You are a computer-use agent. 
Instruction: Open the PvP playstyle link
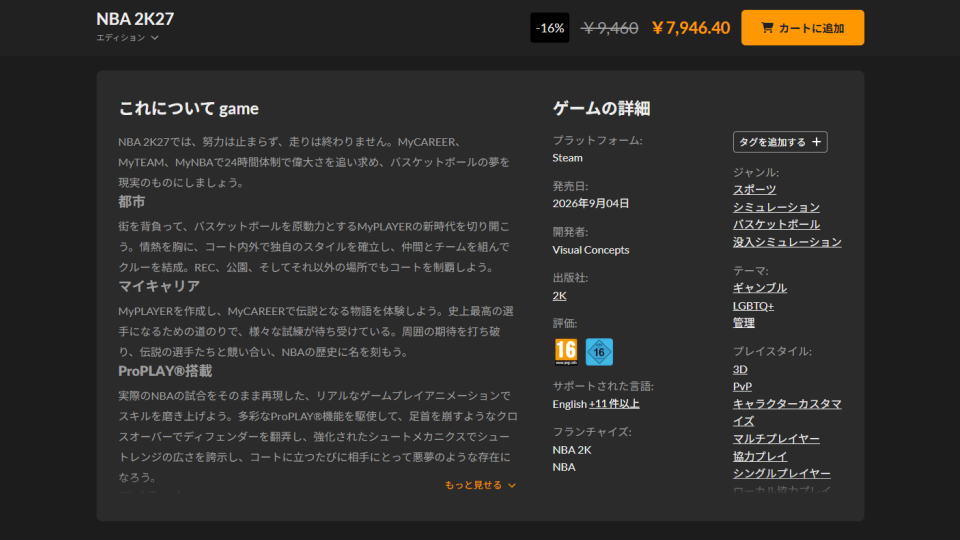tap(742, 386)
